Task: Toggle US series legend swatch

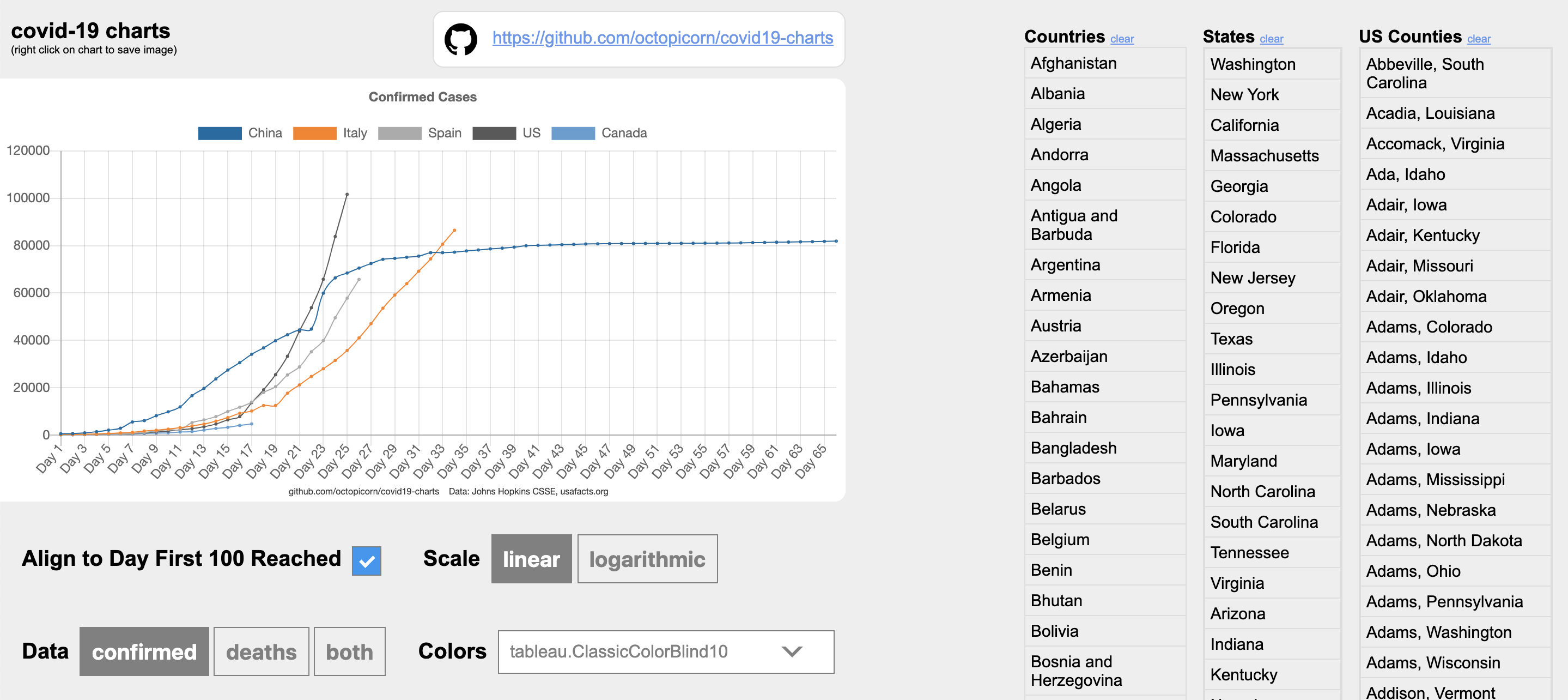Action: click(x=494, y=133)
